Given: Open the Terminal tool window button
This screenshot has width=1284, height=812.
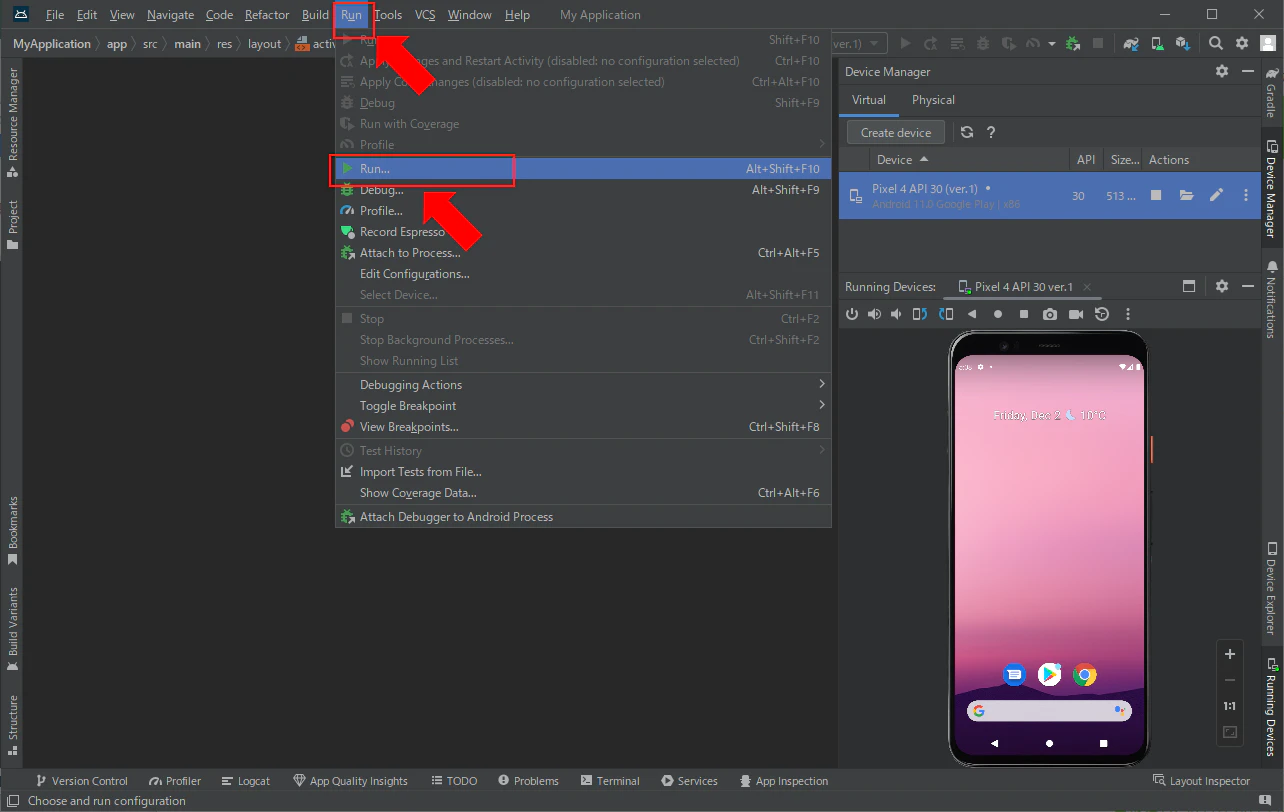Looking at the screenshot, I should point(609,781).
